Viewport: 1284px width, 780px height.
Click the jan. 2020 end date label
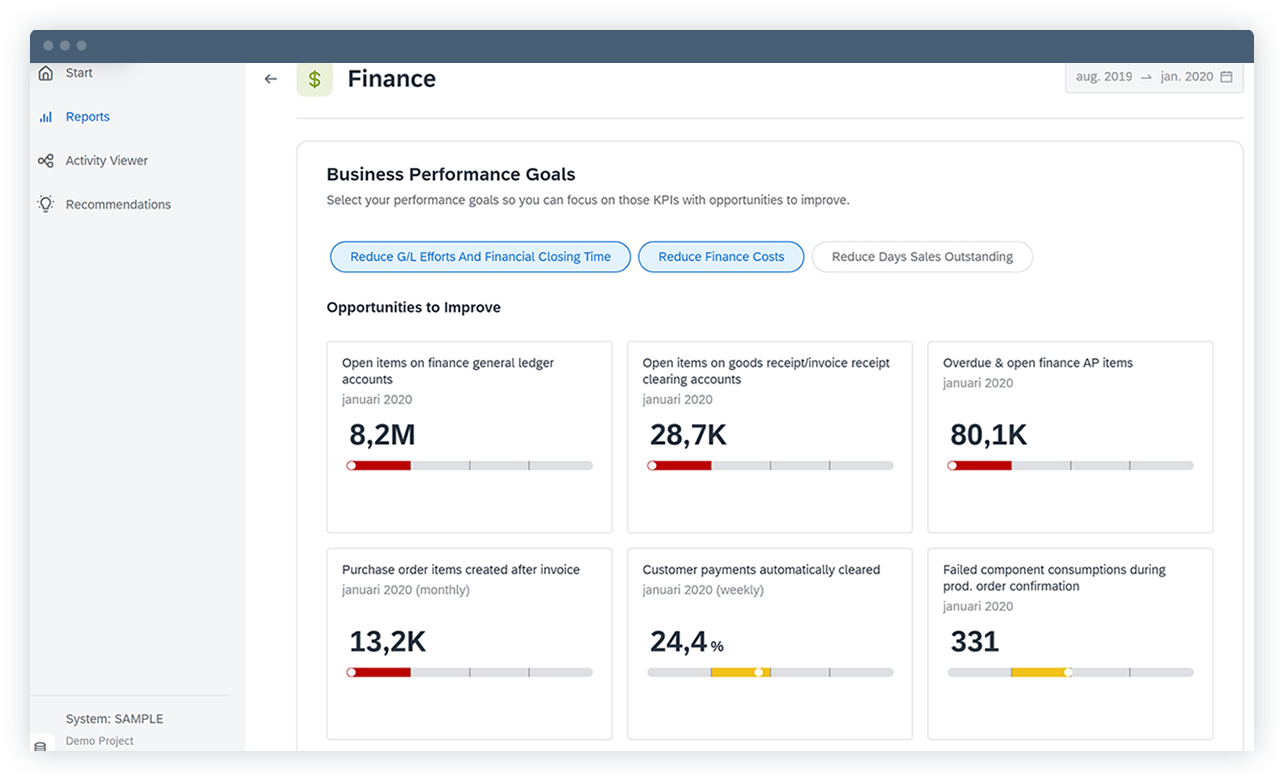(1186, 76)
